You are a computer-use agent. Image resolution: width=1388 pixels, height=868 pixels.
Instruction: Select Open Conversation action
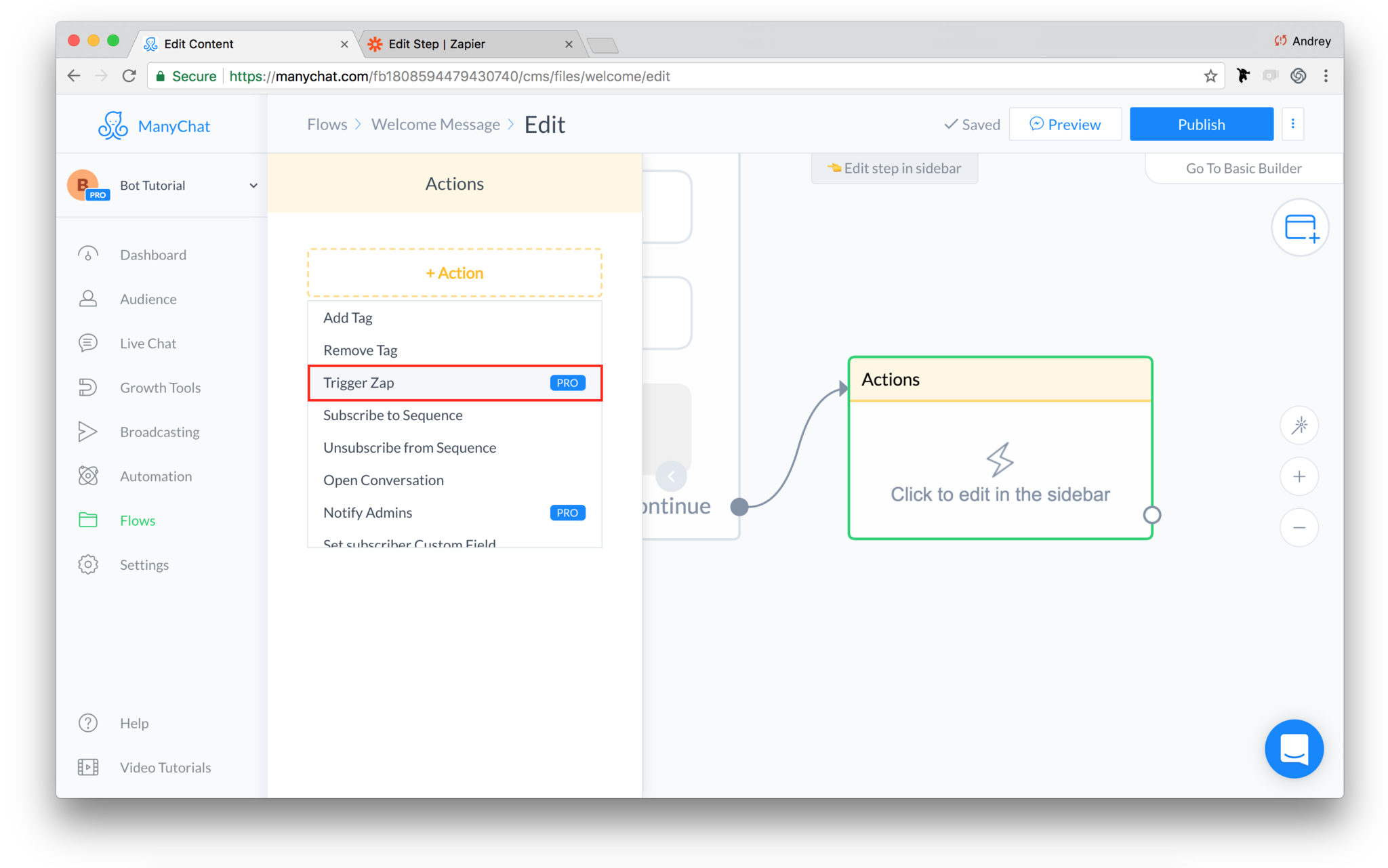[x=455, y=480]
